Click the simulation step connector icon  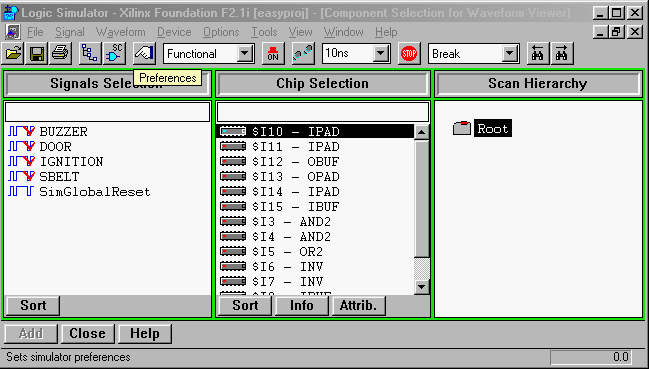click(303, 53)
